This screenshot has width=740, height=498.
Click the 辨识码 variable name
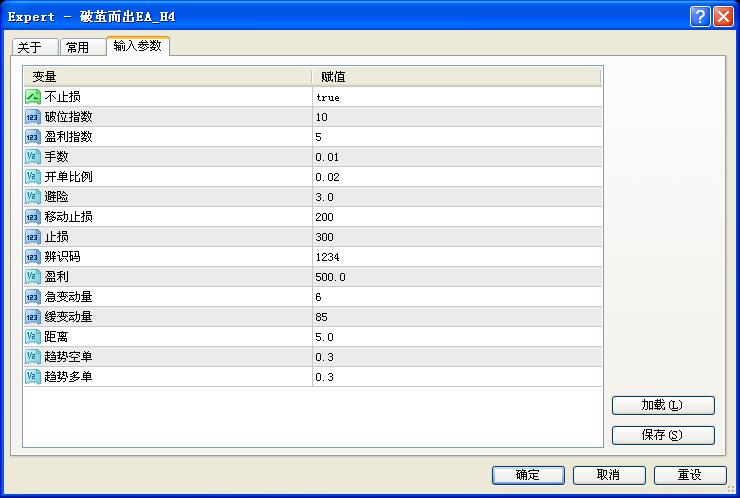(62, 257)
